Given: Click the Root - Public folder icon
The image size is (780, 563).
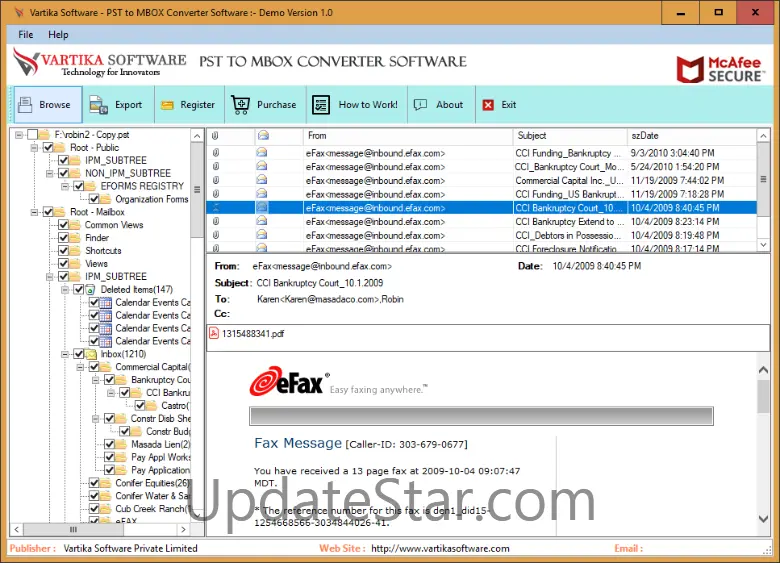Looking at the screenshot, I should pyautogui.click(x=60, y=147).
